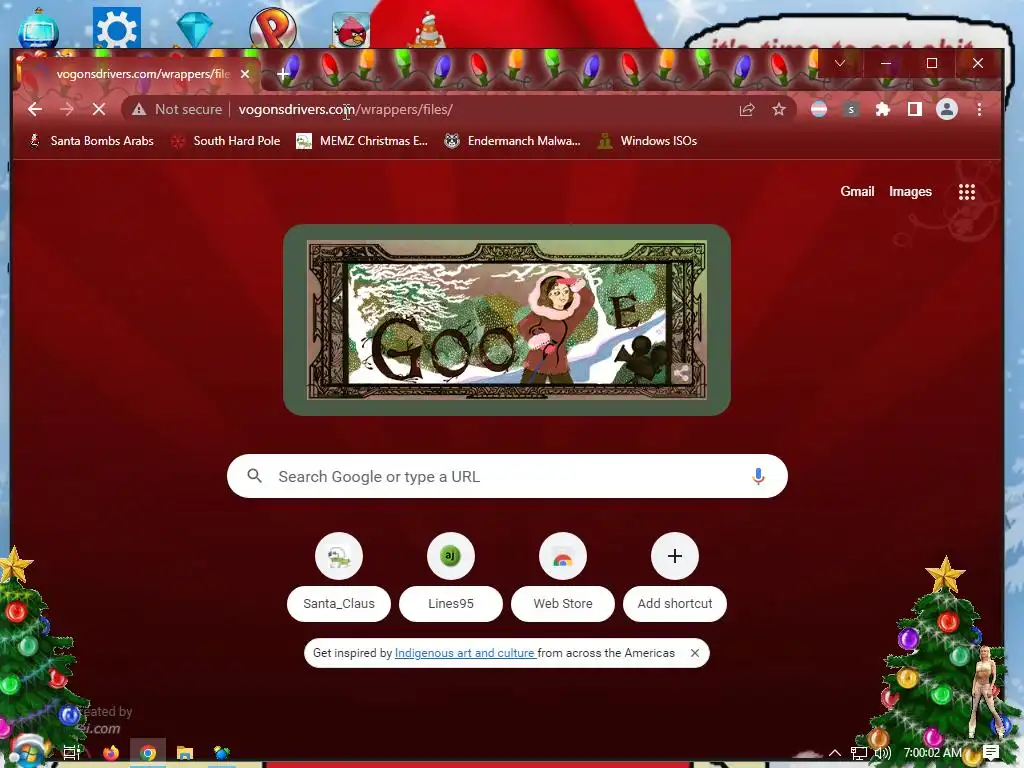This screenshot has height=768, width=1024.
Task: Open the white gear desktop icon
Action: [x=116, y=27]
